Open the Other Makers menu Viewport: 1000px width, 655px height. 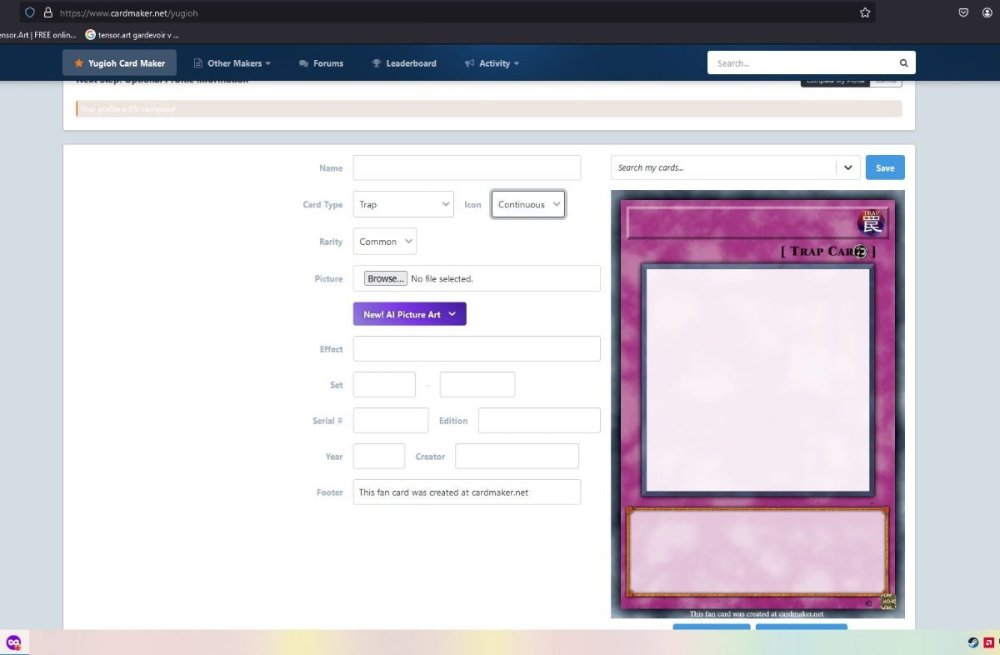233,63
